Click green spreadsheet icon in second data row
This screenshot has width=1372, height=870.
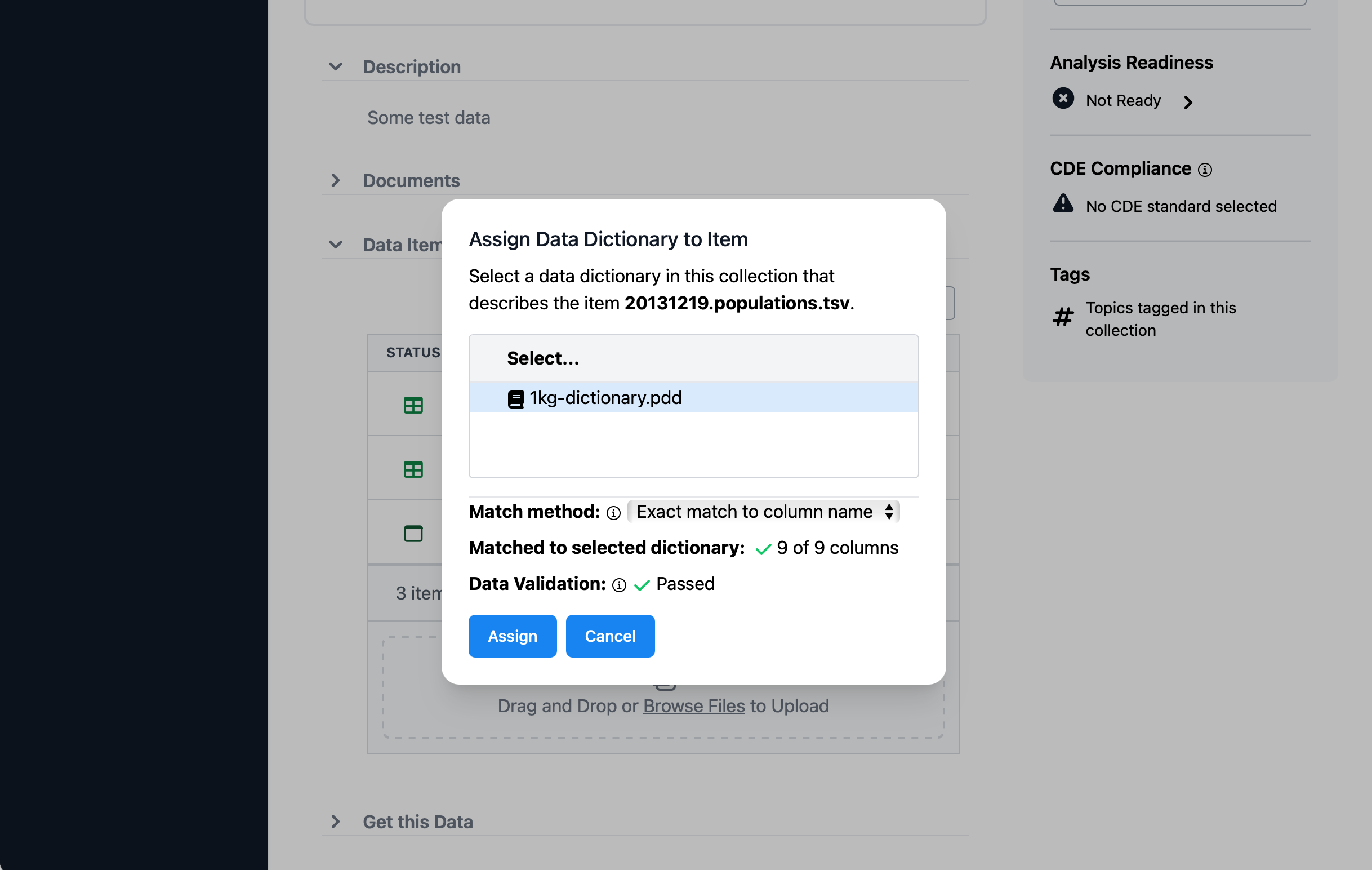tap(412, 469)
